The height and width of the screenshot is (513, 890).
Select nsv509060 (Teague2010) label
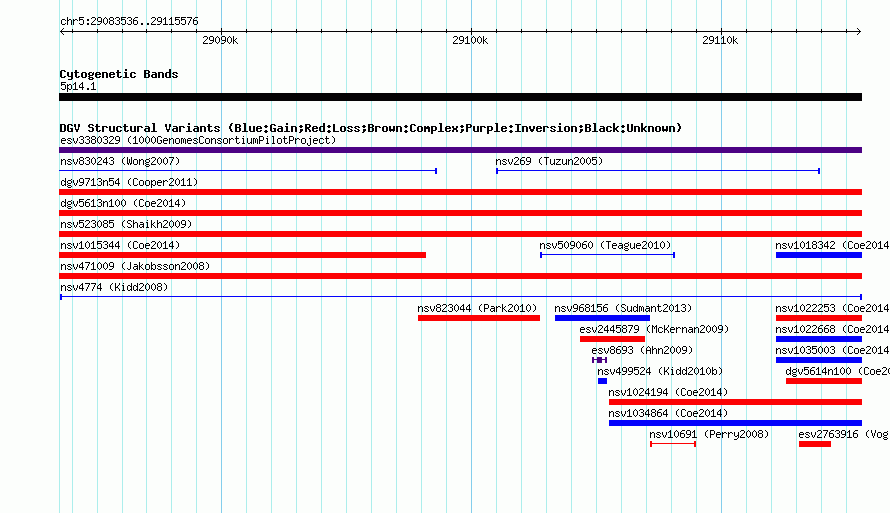605,245
